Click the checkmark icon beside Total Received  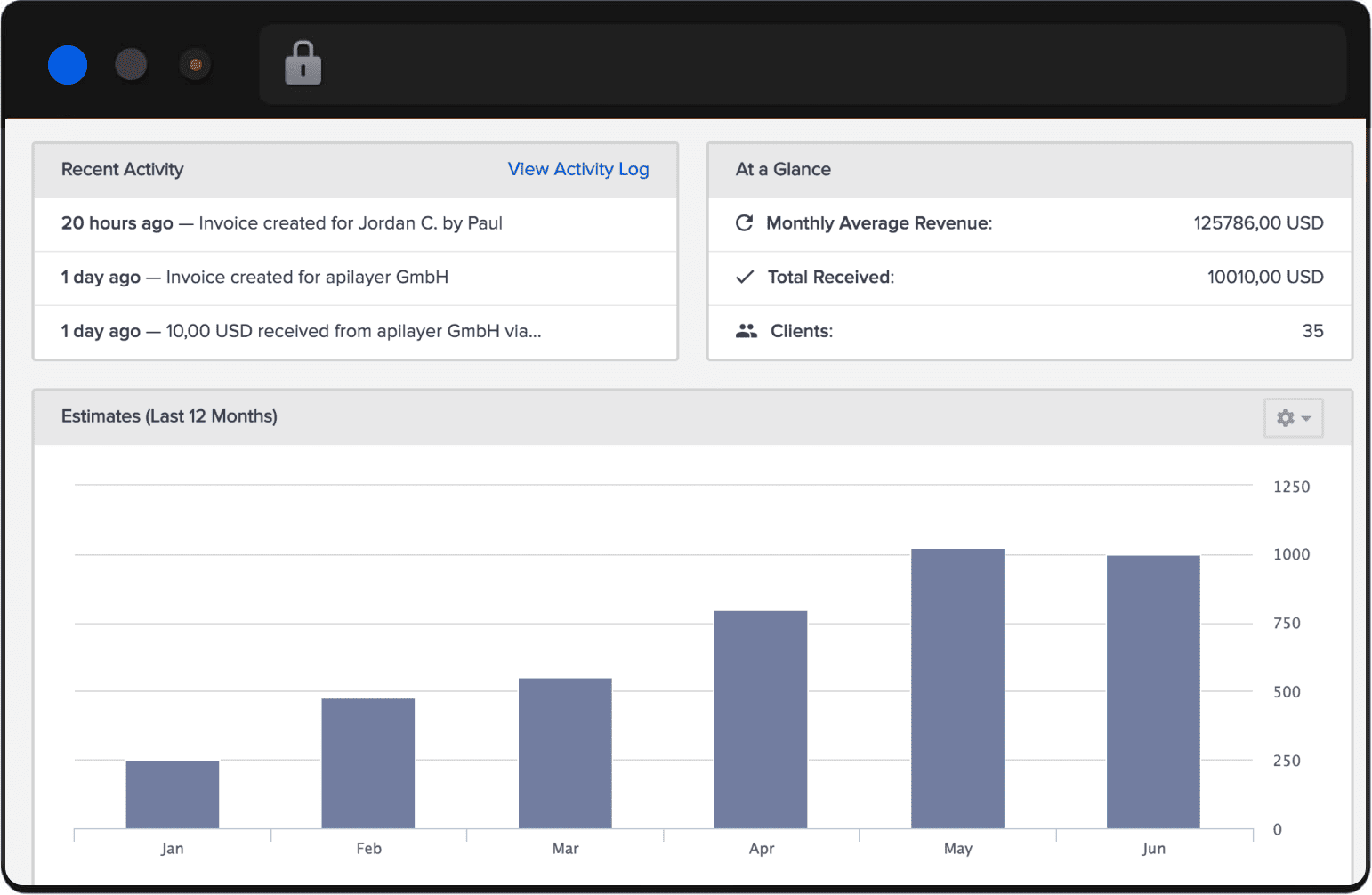pyautogui.click(x=745, y=277)
